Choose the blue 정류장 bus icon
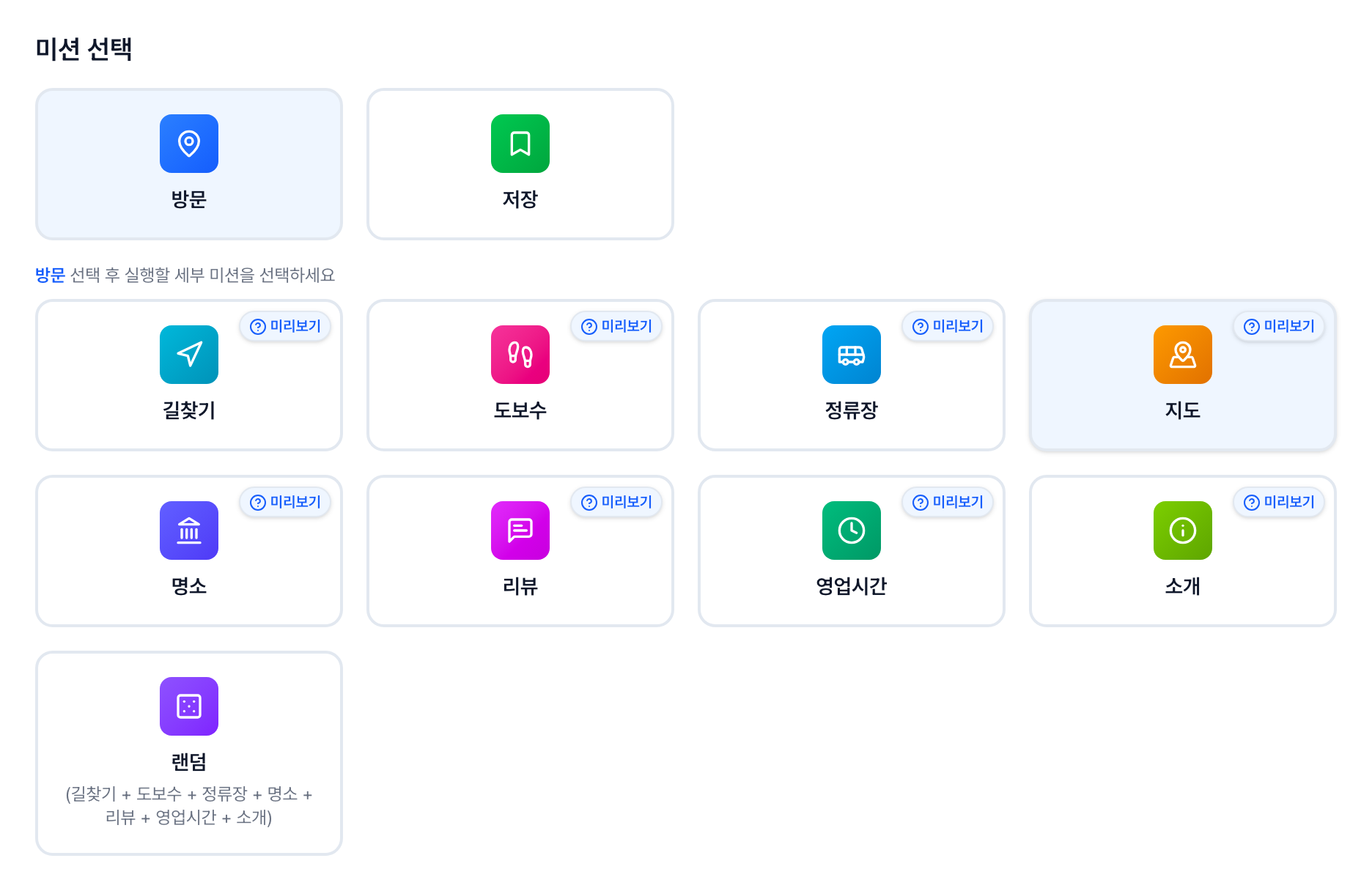 tap(852, 355)
